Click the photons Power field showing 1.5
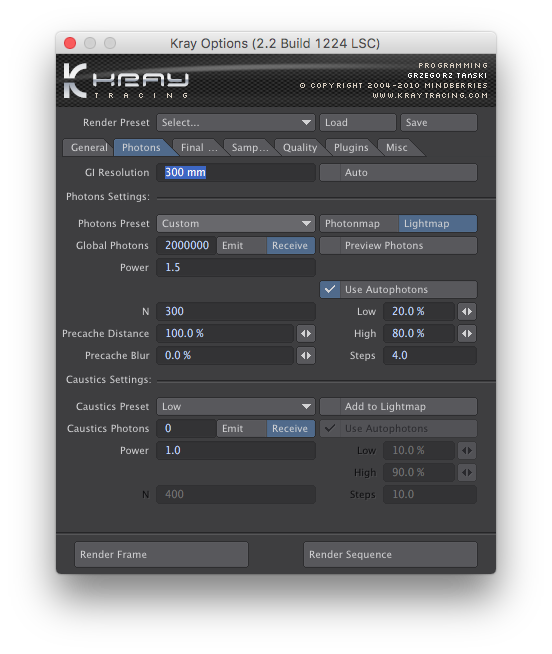This screenshot has width=552, height=654. pyautogui.click(x=236, y=267)
